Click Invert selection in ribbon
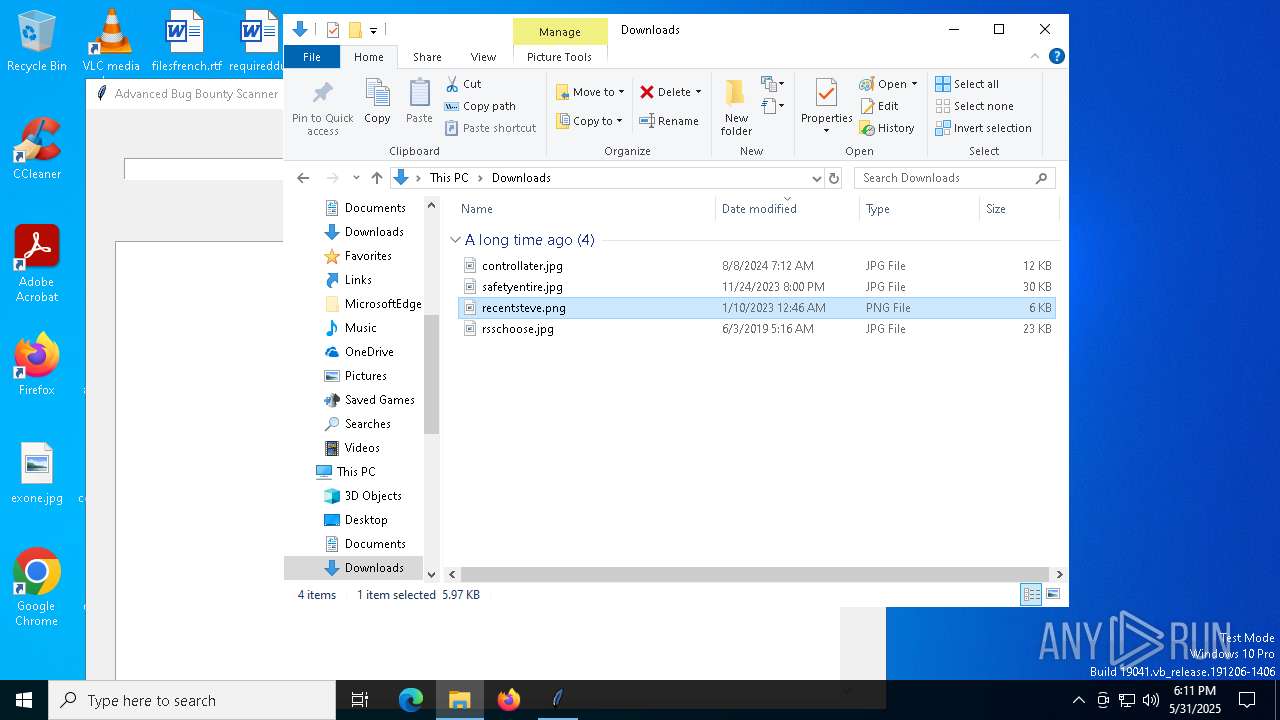 (984, 128)
